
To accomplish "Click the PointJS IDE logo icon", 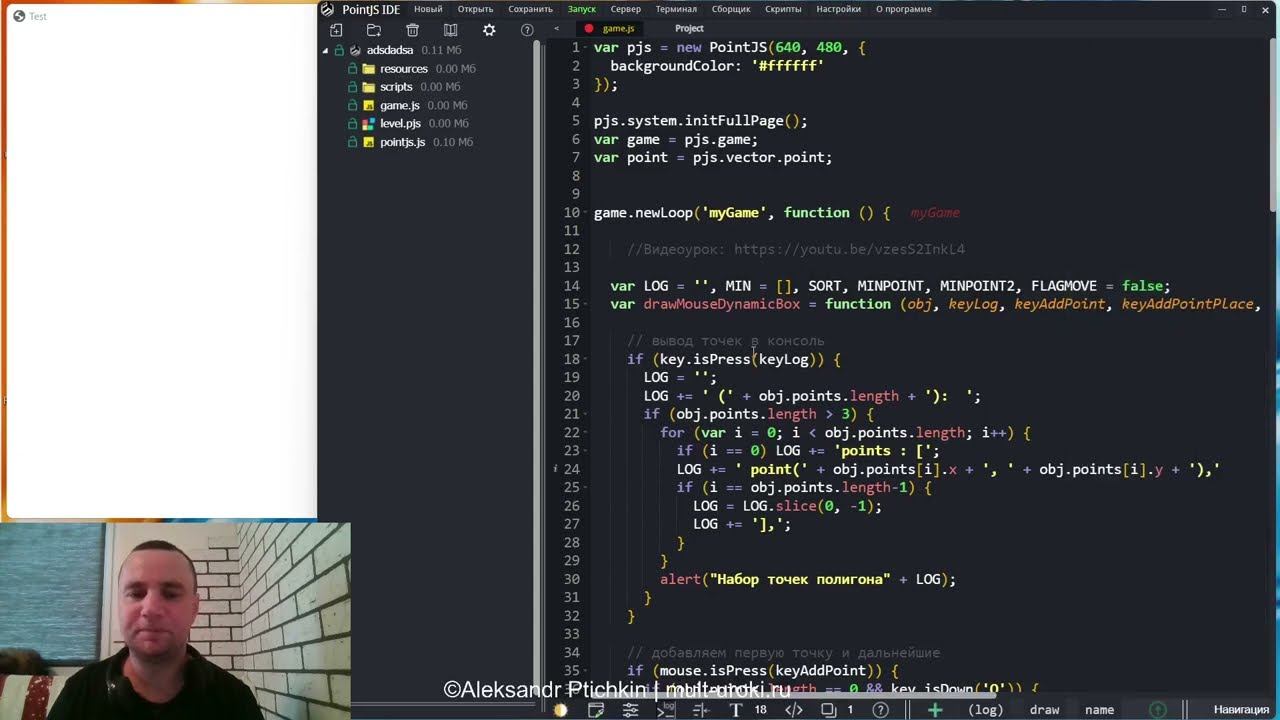I will coord(327,9).
